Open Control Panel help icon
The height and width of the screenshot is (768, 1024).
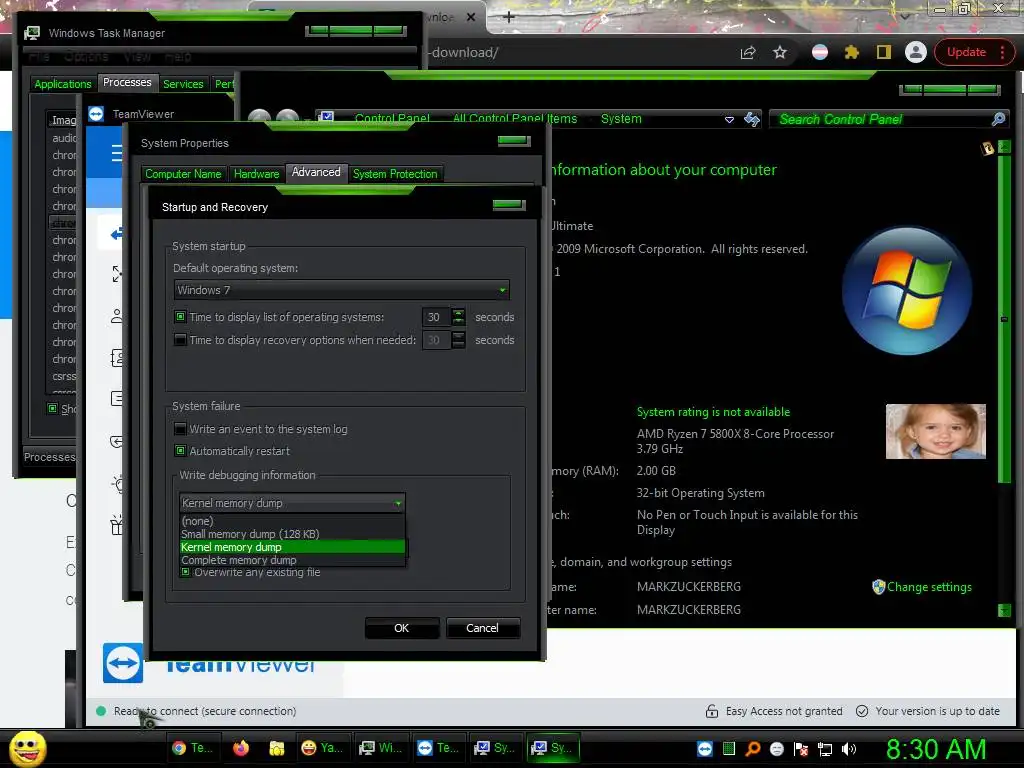click(x=987, y=148)
